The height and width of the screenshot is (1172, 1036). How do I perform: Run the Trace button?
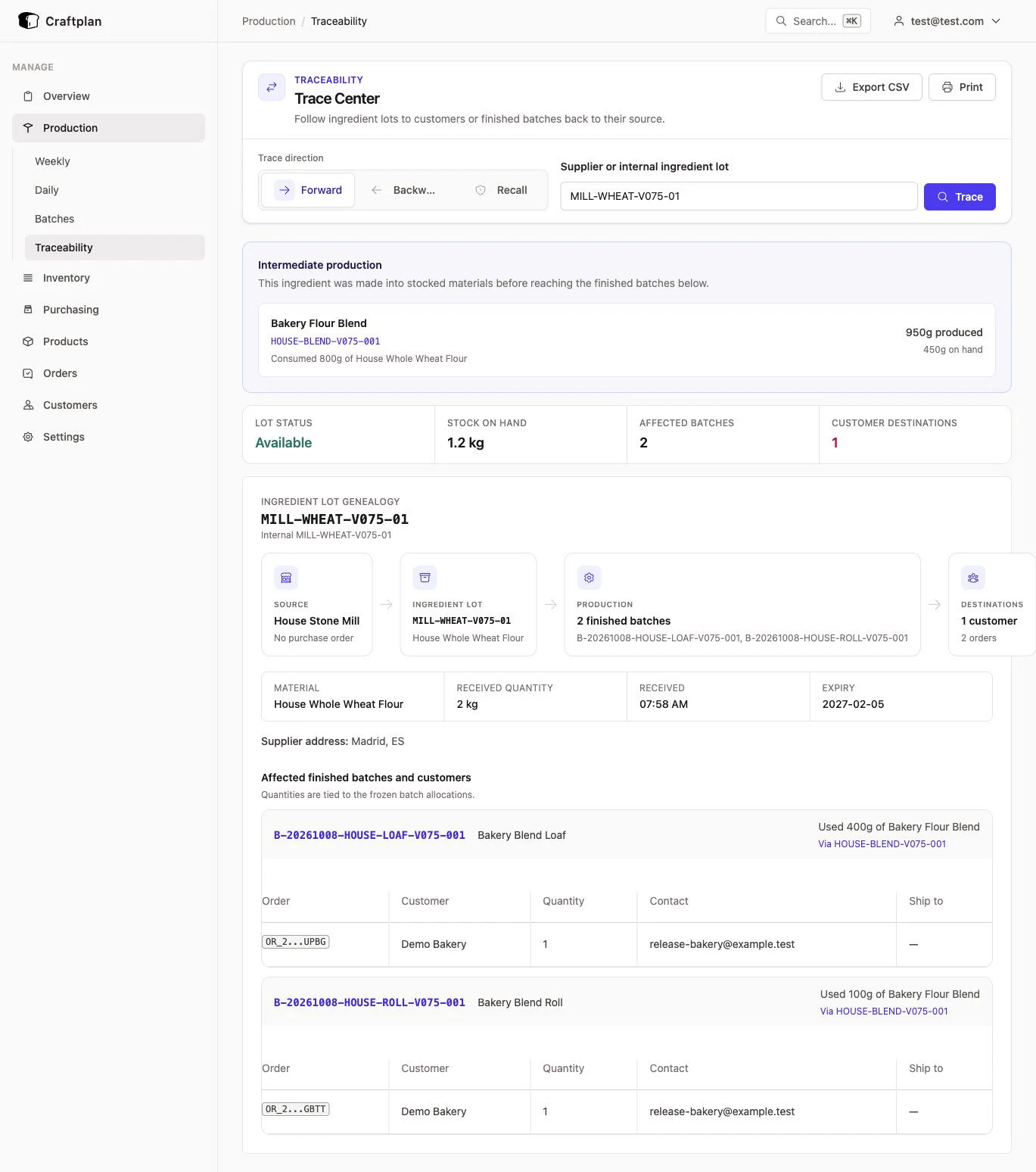coord(960,197)
